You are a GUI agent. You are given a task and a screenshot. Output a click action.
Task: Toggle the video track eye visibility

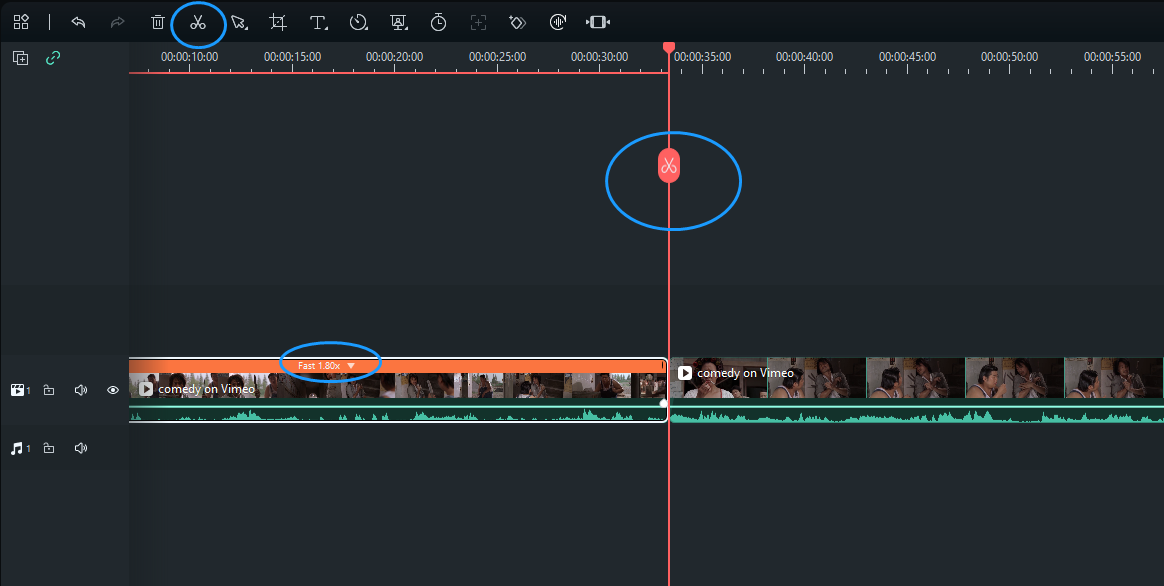112,390
